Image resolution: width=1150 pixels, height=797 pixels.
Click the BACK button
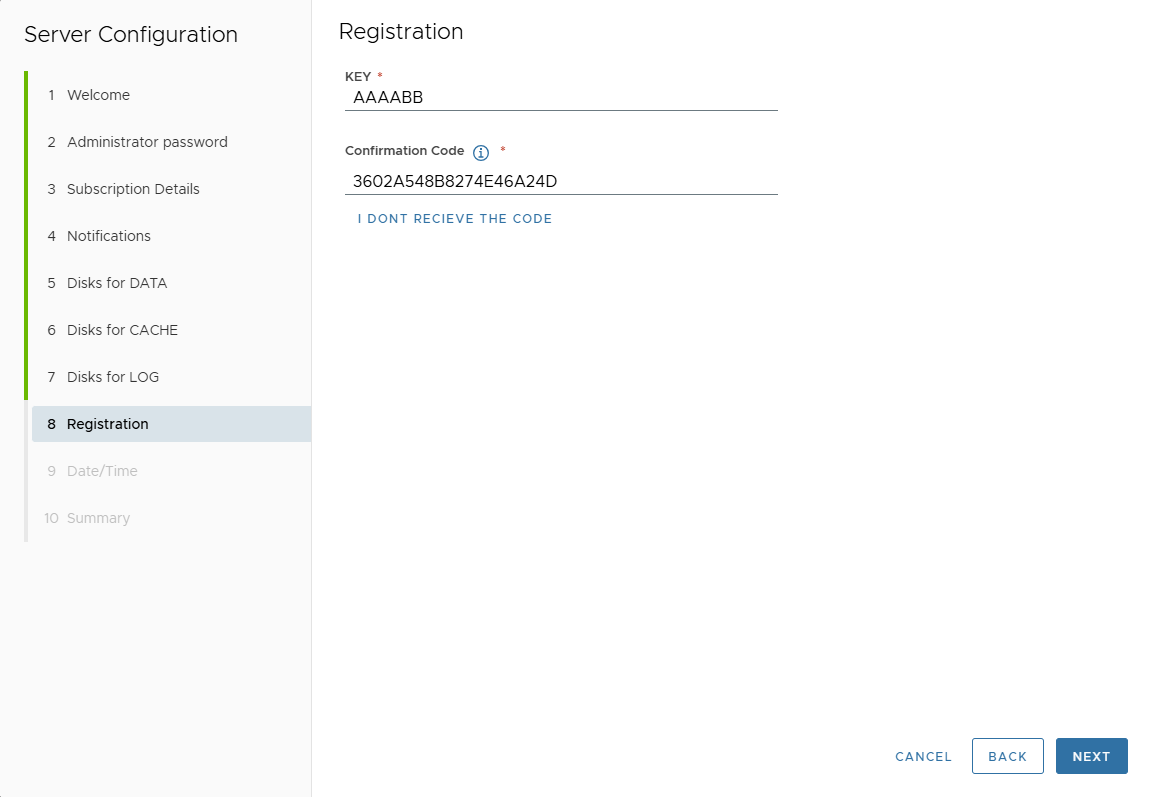[1007, 756]
